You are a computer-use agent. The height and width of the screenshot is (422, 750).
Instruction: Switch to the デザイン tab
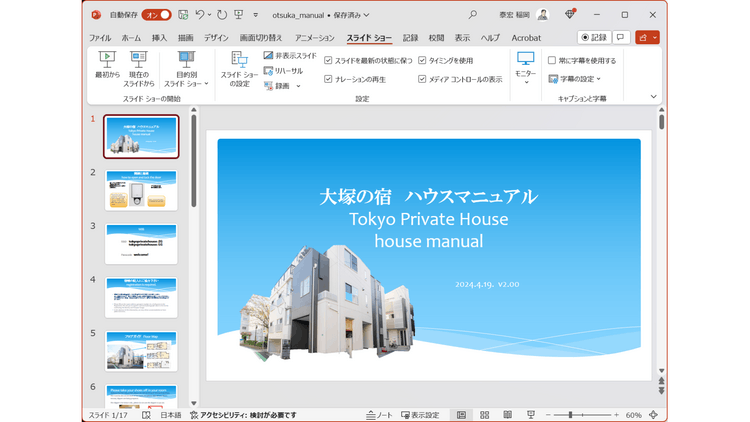coord(216,38)
